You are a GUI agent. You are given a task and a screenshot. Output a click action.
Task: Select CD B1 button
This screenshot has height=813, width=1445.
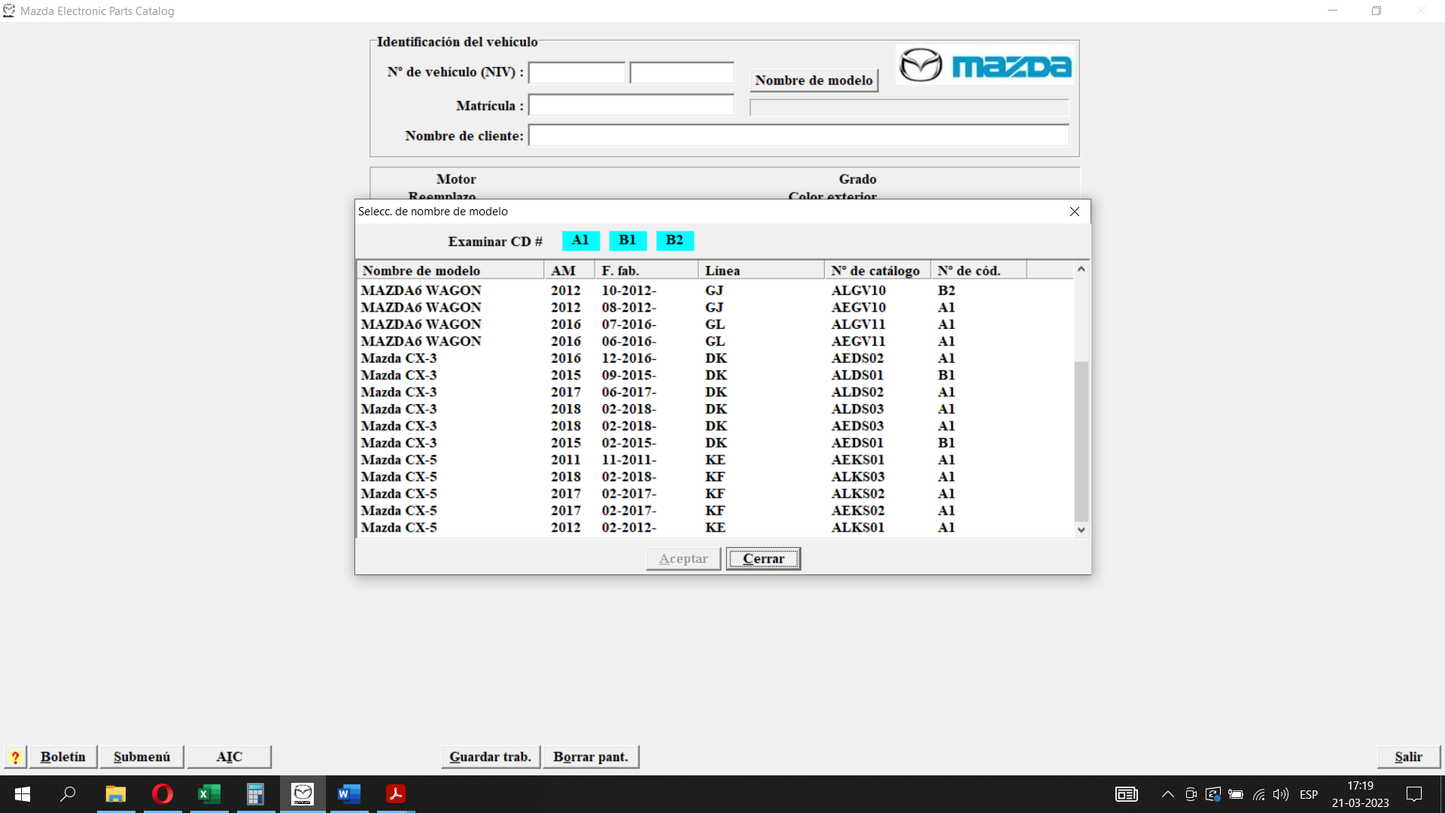click(627, 240)
